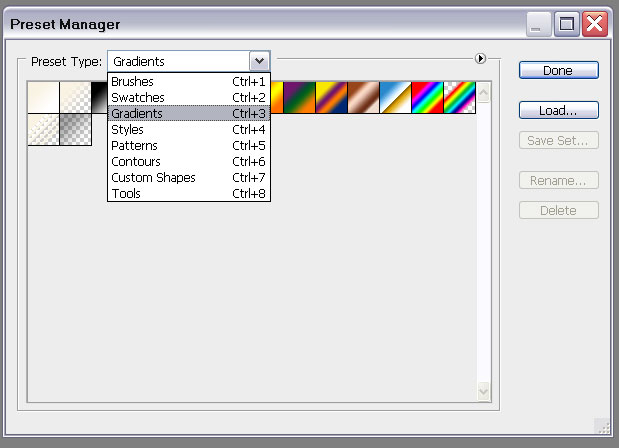Choose Brushes from the preset type list

pyautogui.click(x=189, y=81)
